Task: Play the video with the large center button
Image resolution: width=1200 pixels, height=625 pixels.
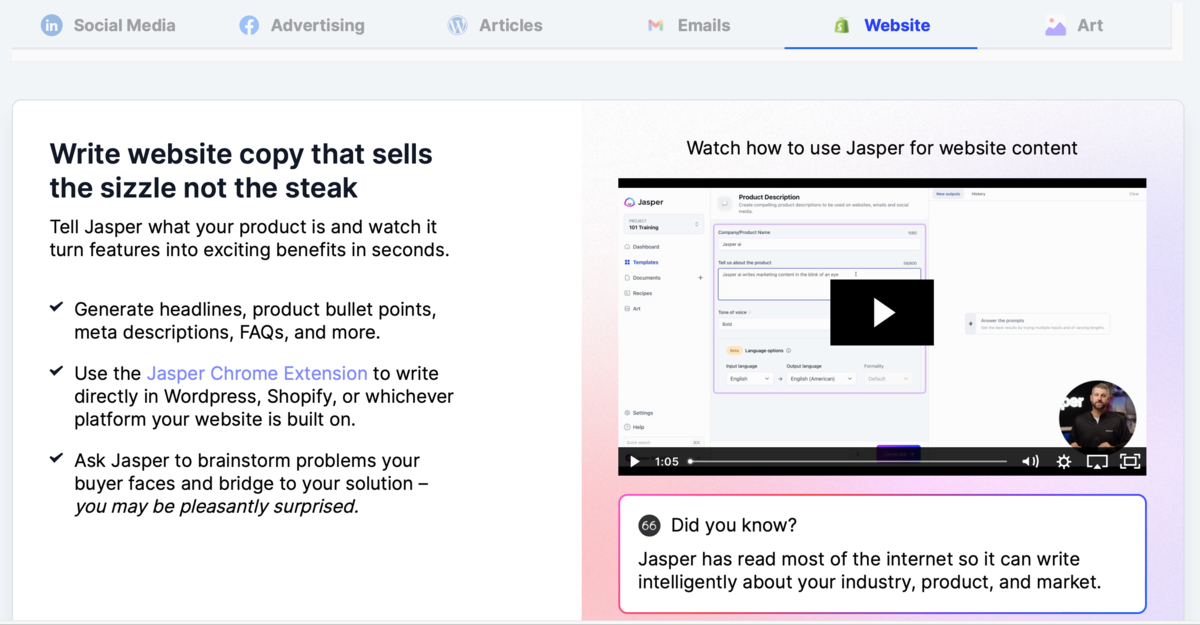Action: click(x=882, y=312)
